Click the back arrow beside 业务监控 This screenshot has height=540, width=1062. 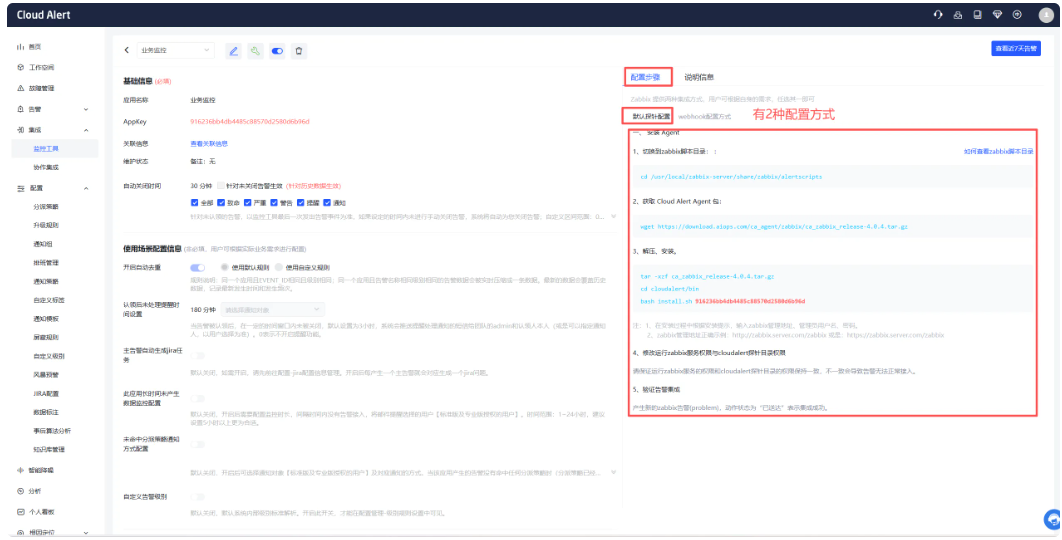pos(127,50)
